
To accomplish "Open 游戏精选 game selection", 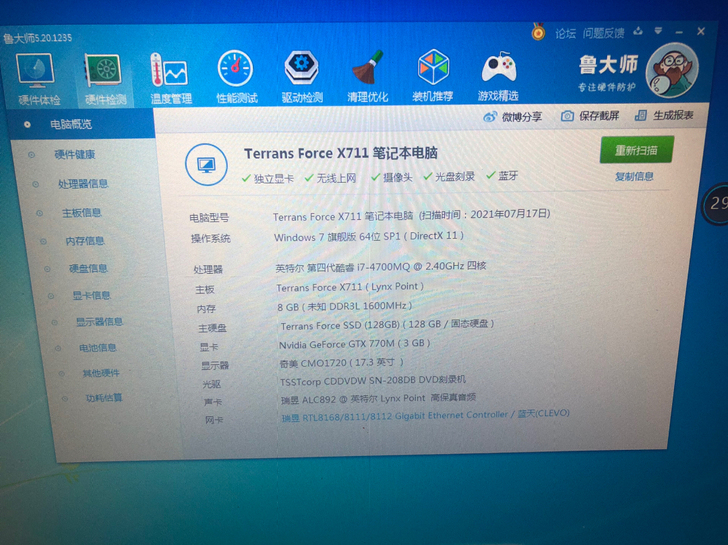I will (498, 76).
